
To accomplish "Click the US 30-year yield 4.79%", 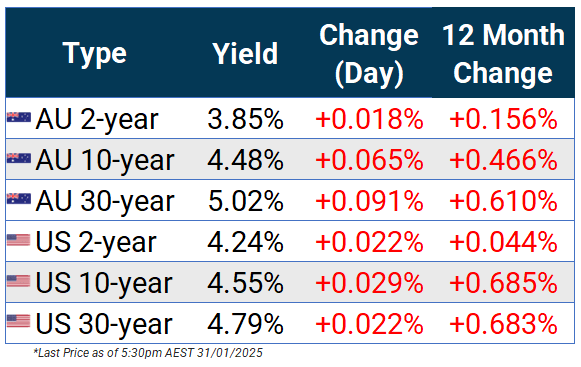I will pos(245,324).
